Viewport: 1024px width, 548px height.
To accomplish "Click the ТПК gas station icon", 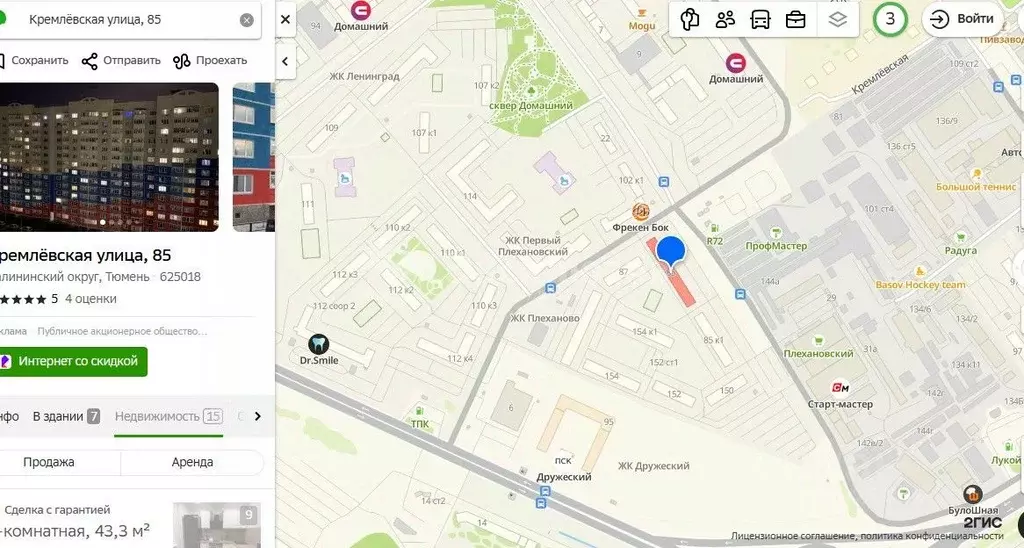I will click(x=419, y=411).
